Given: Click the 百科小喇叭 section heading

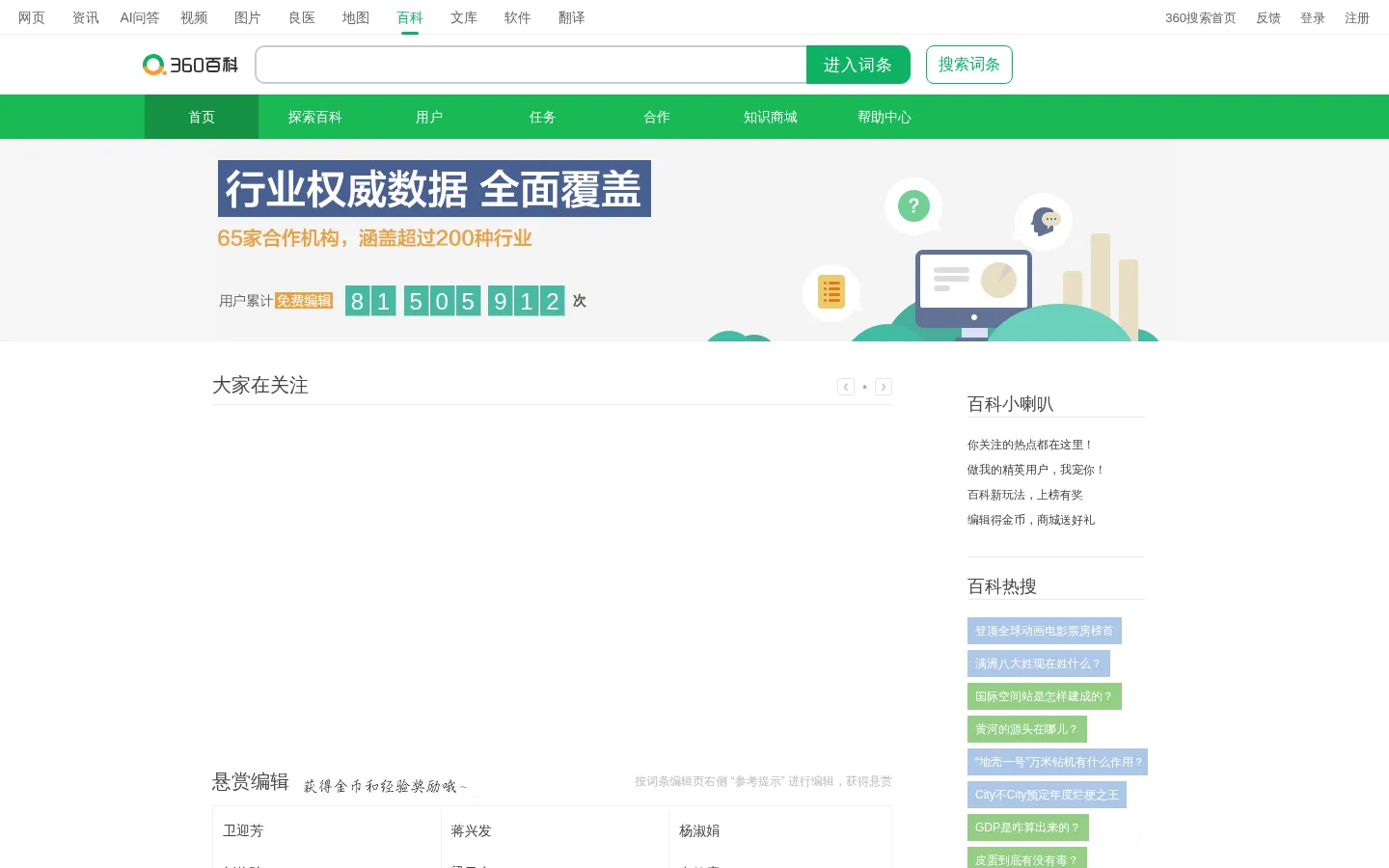Looking at the screenshot, I should coord(1011,404).
